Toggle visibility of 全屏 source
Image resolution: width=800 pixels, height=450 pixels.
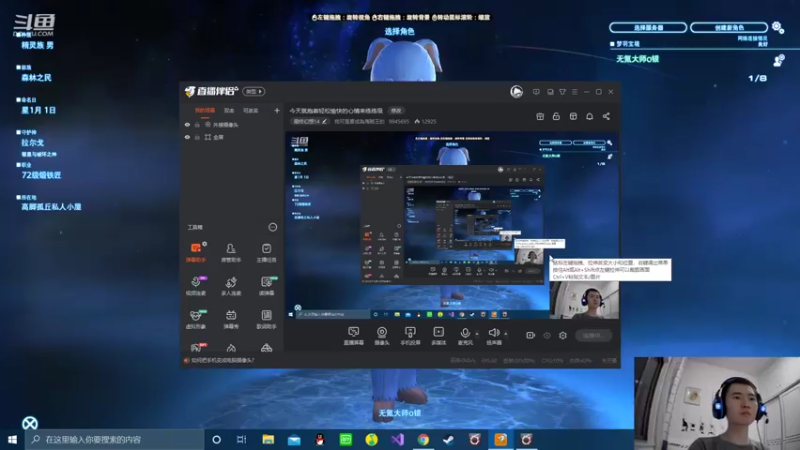pyautogui.click(x=187, y=137)
